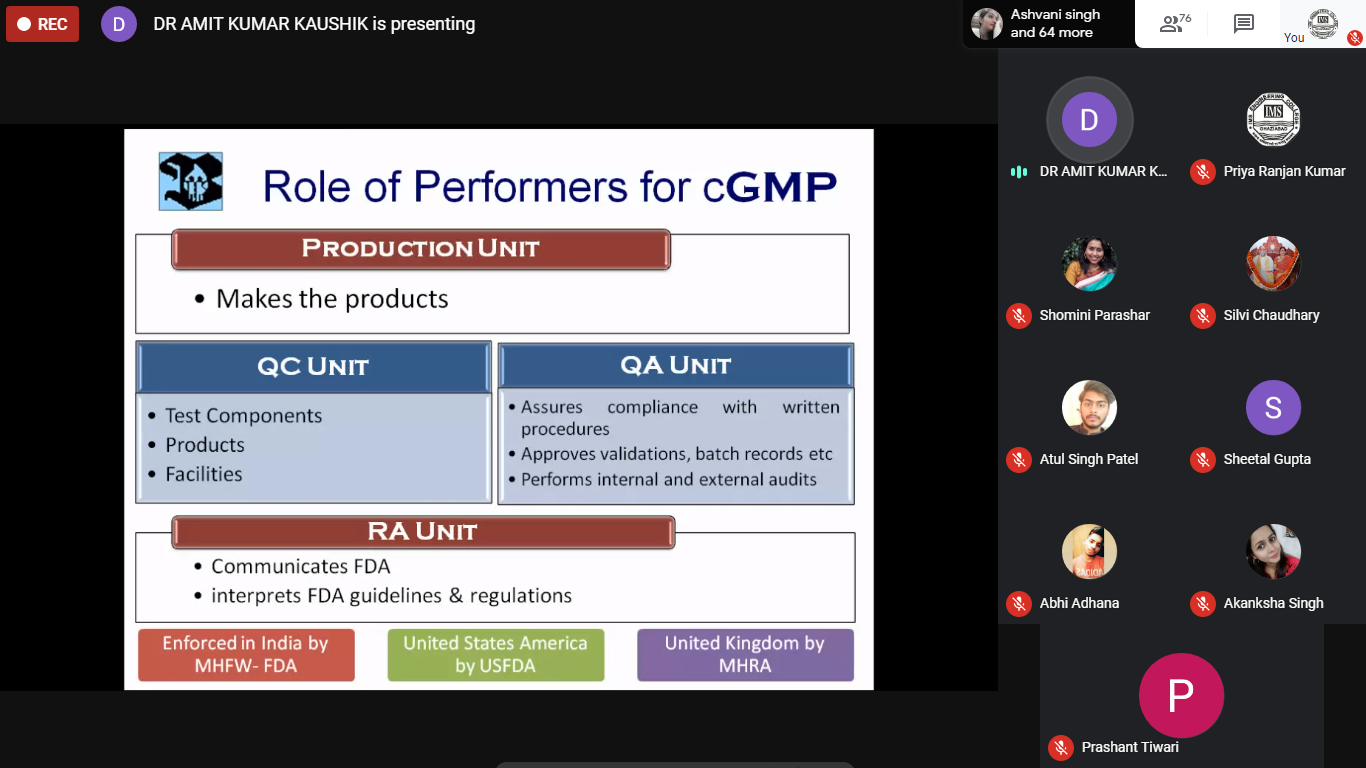Click Shomini Parashar's muted microphone icon

point(1018,316)
